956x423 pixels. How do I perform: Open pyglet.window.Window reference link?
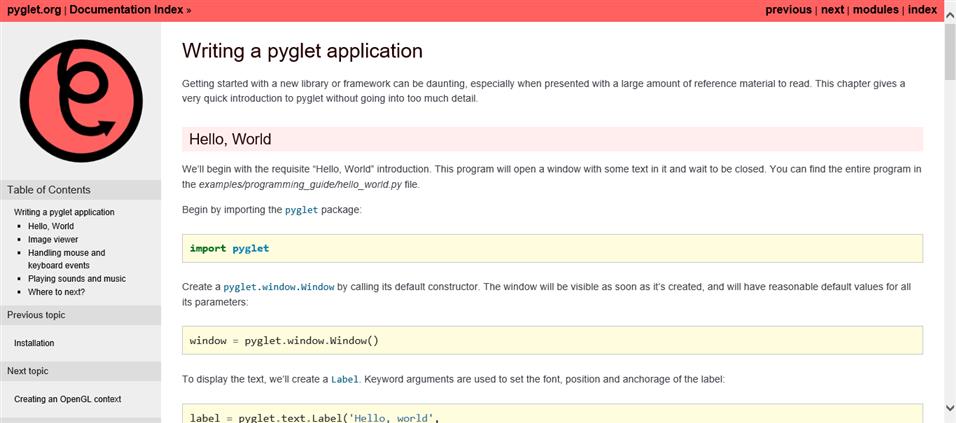(279, 286)
